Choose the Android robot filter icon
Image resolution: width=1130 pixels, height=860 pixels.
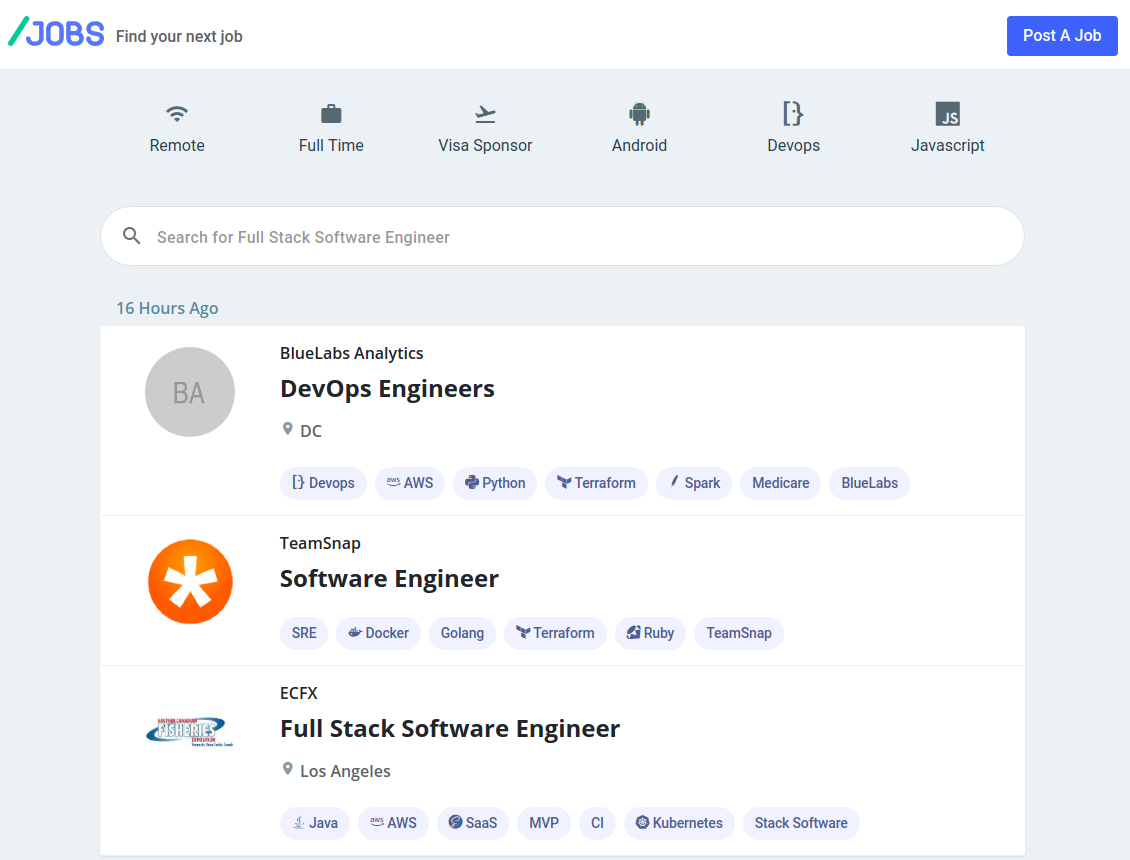coord(639,113)
